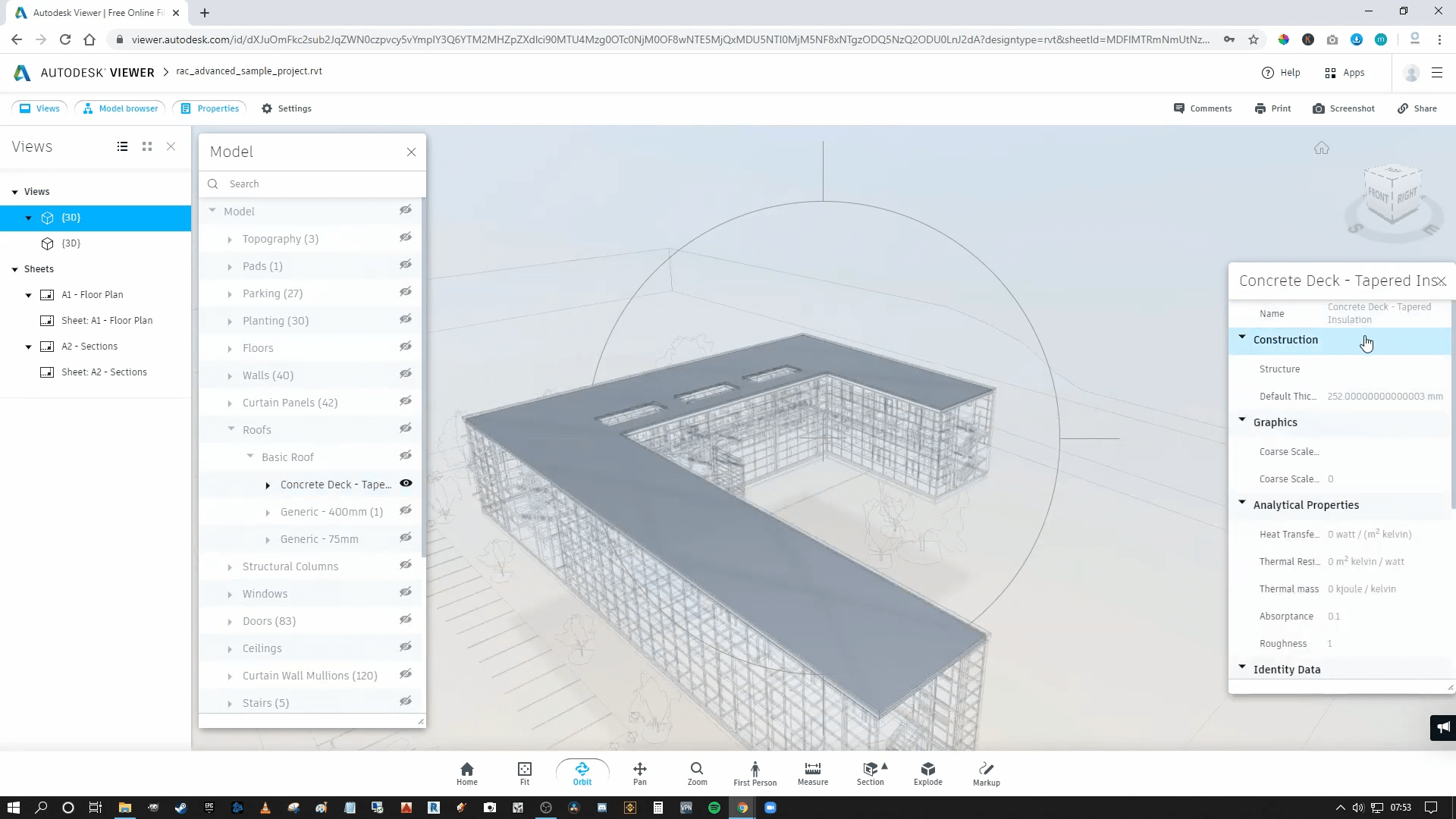
Task: Click the Screenshot button
Action: pos(1343,108)
